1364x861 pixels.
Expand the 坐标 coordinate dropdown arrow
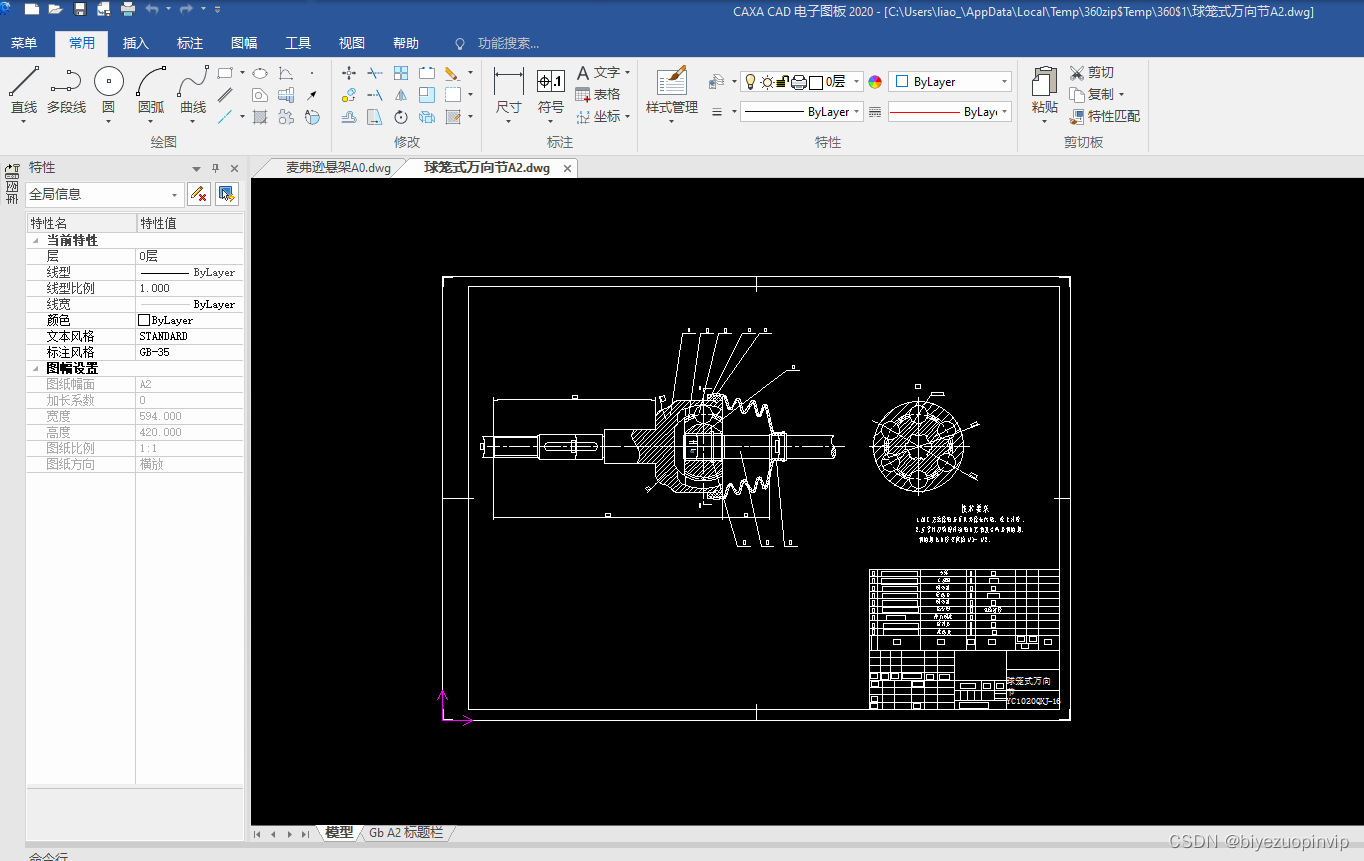pos(628,117)
